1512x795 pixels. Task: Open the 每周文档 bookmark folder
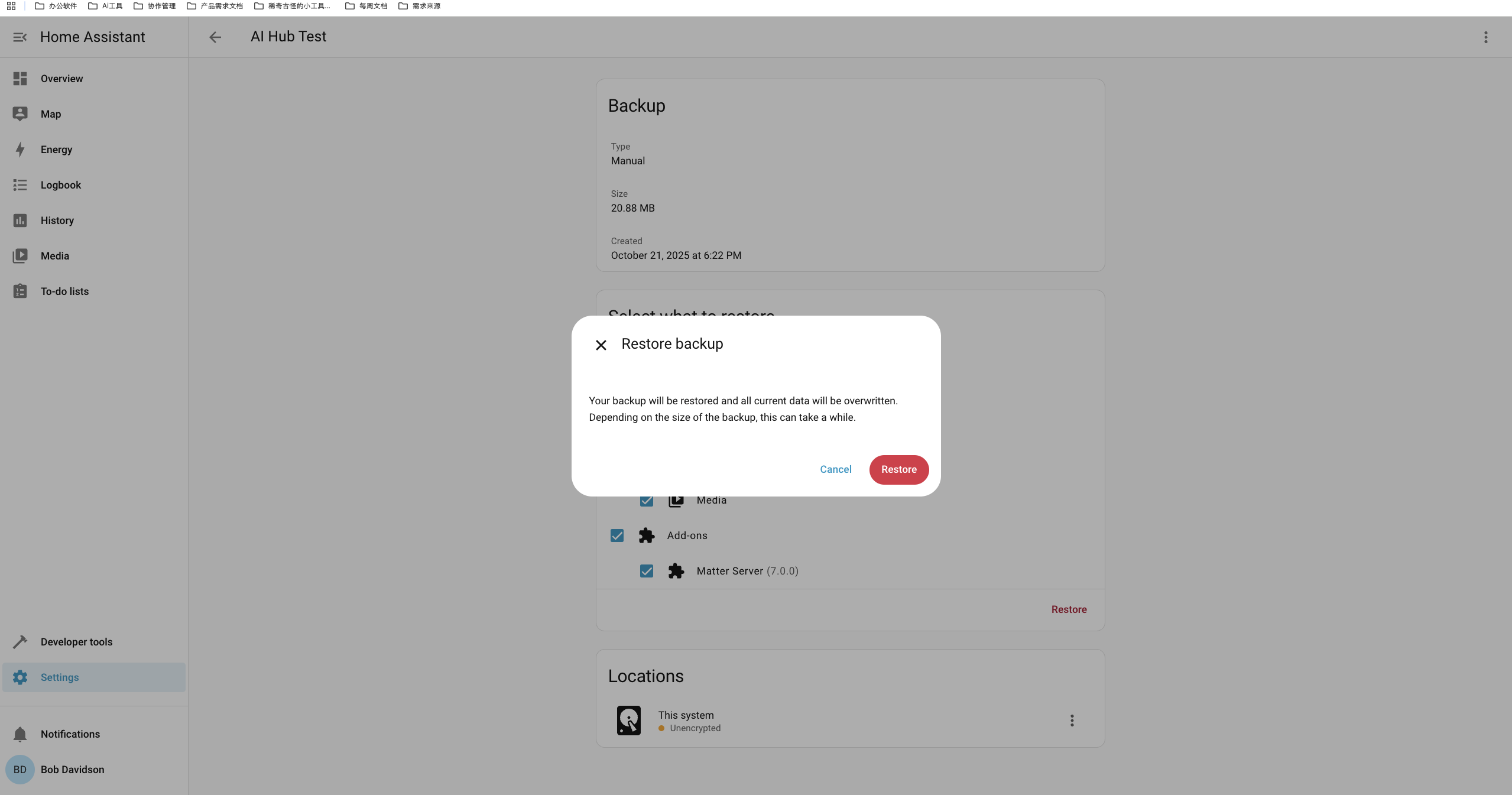[x=366, y=6]
